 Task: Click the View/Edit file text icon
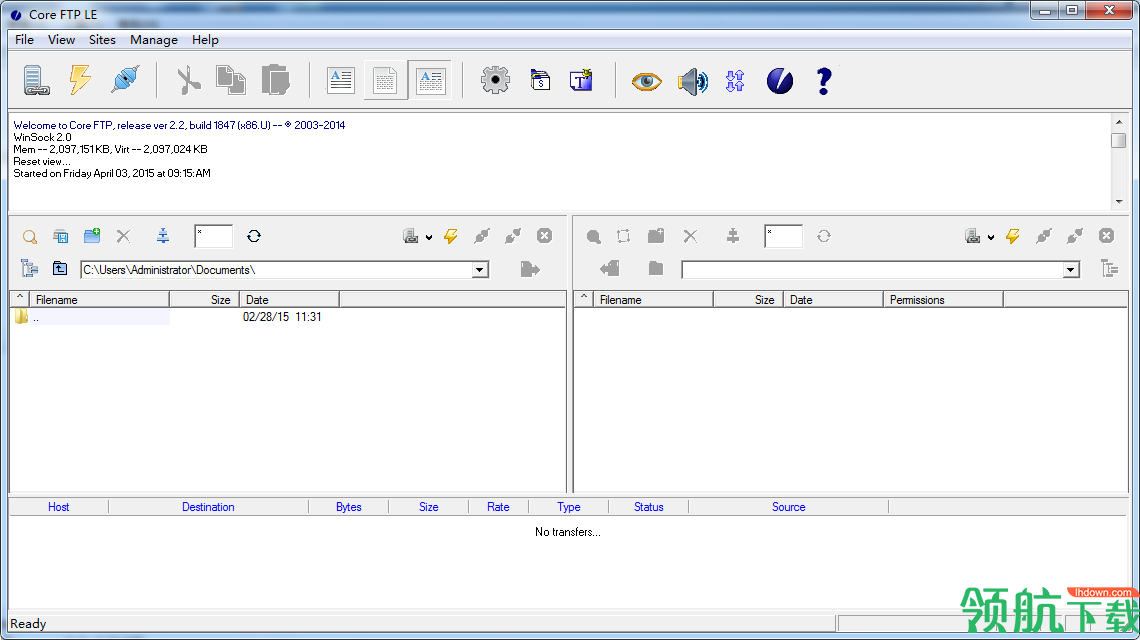coord(340,80)
